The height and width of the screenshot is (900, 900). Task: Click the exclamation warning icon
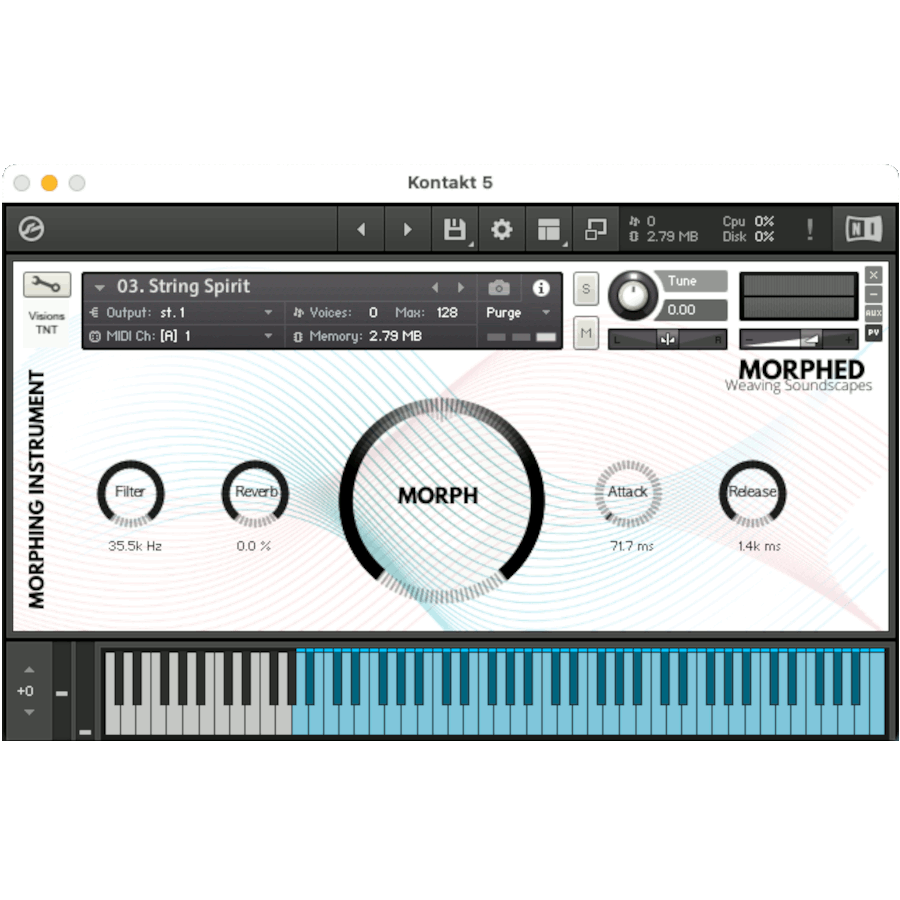click(810, 229)
